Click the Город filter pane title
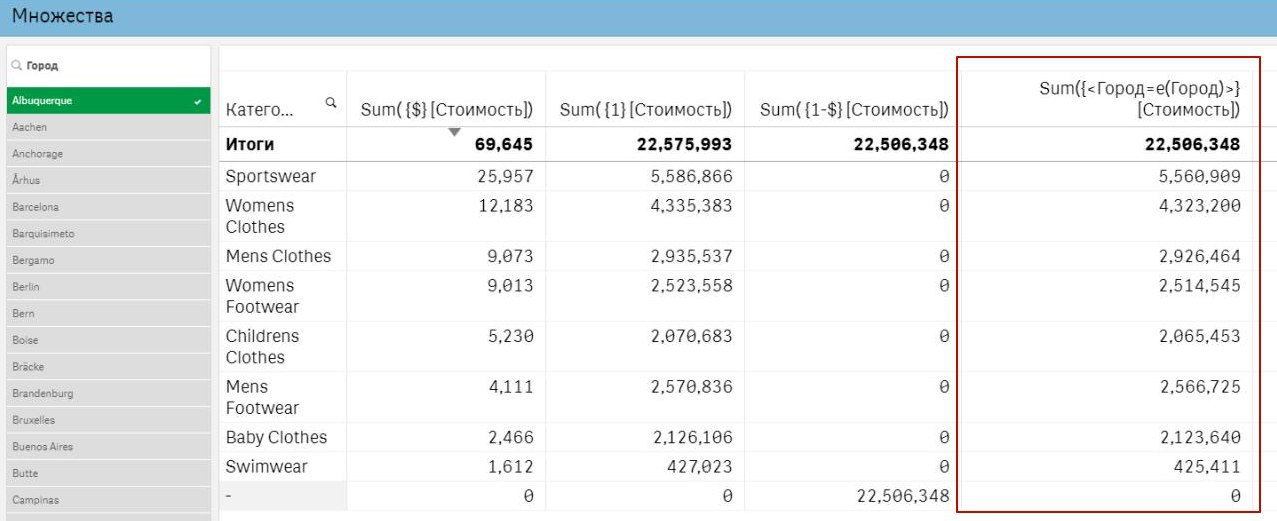This screenshot has height=521, width=1277. [x=42, y=66]
